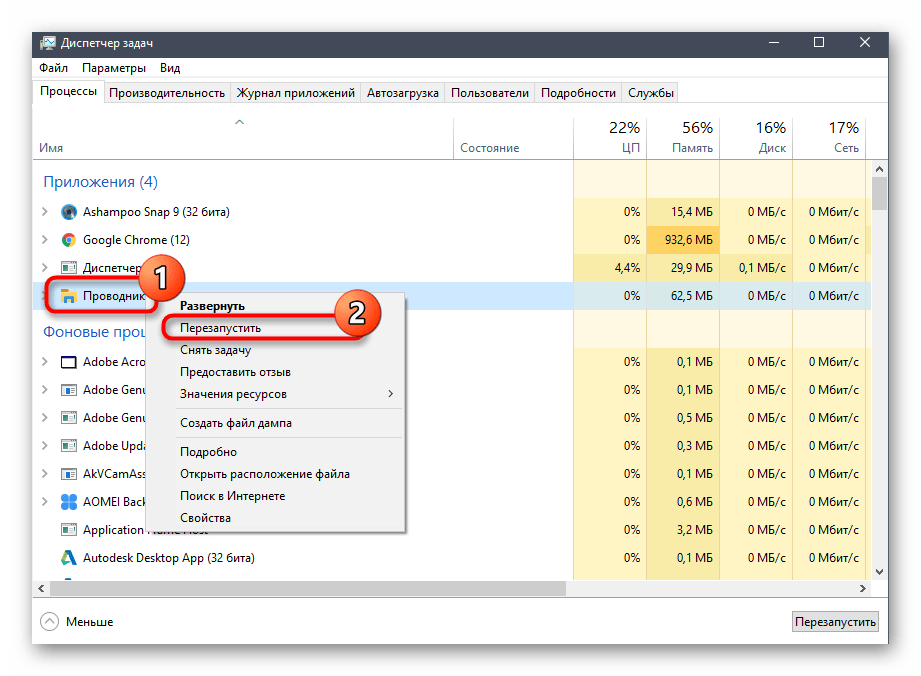Screen dimensions: 921x676
Task: Click the Google Chrome icon in list
Action: click(69, 240)
